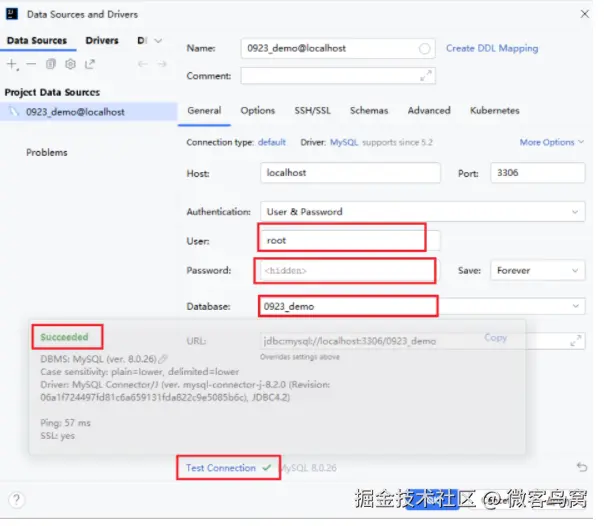Open the Schemas tab
This screenshot has height=526, width=604.
click(x=369, y=111)
